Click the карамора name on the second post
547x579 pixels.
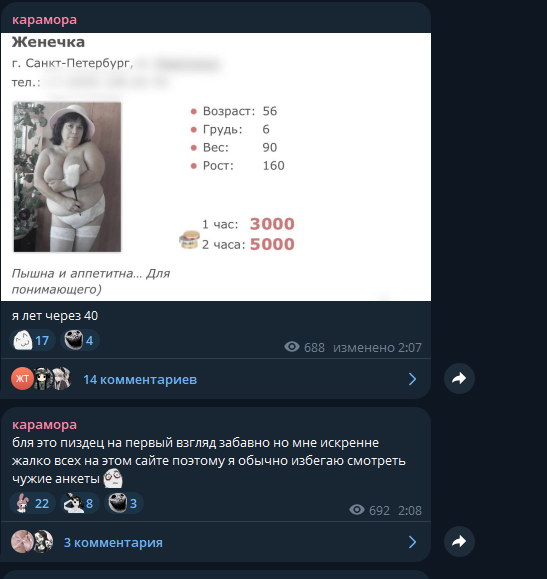click(44, 425)
